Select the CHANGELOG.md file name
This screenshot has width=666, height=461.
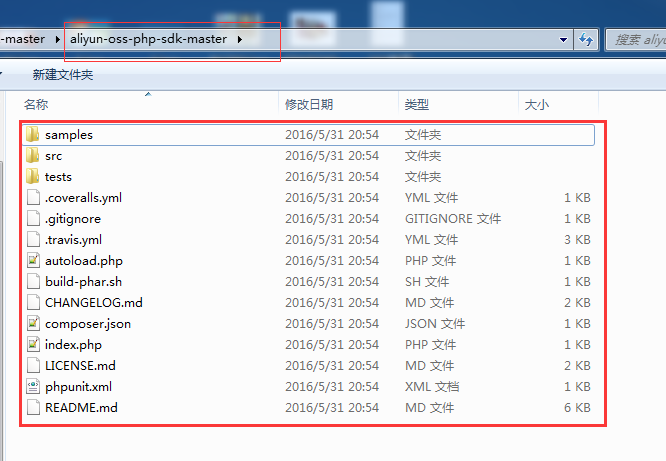pyautogui.click(x=94, y=303)
